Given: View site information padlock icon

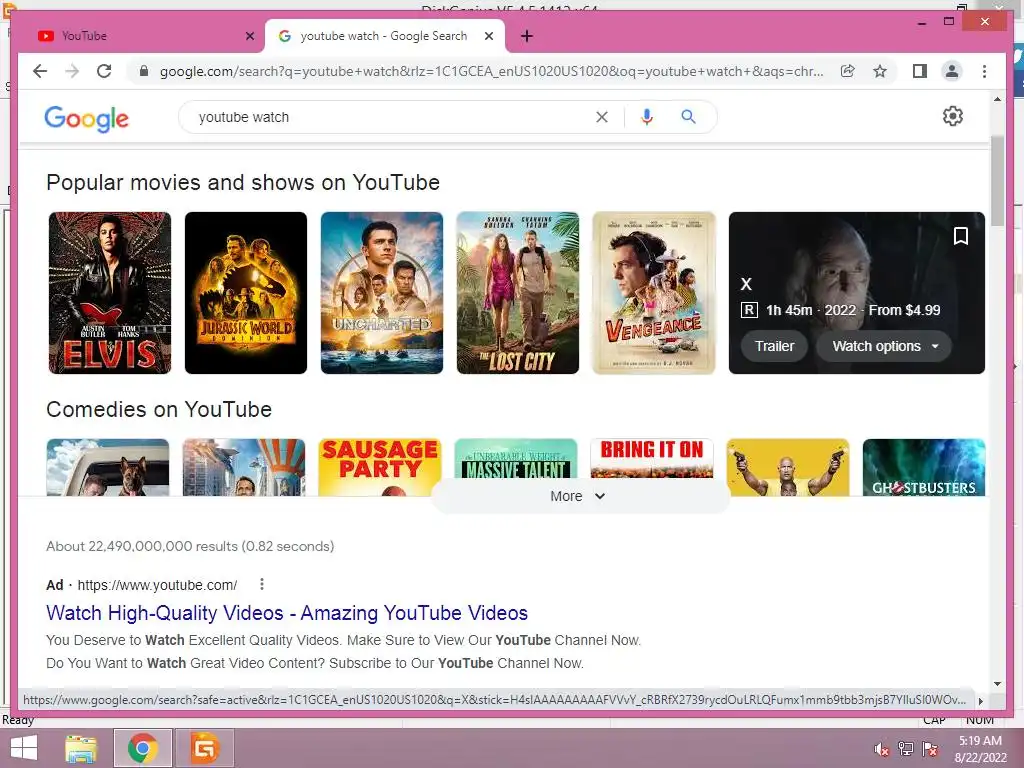Looking at the screenshot, I should [144, 71].
